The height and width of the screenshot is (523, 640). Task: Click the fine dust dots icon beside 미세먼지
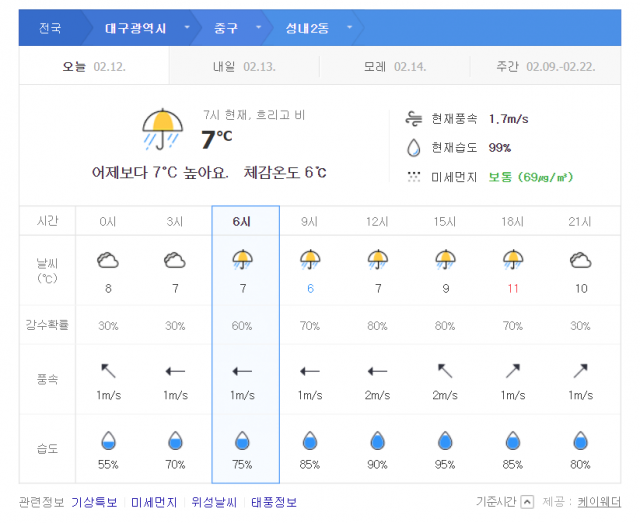(413, 177)
